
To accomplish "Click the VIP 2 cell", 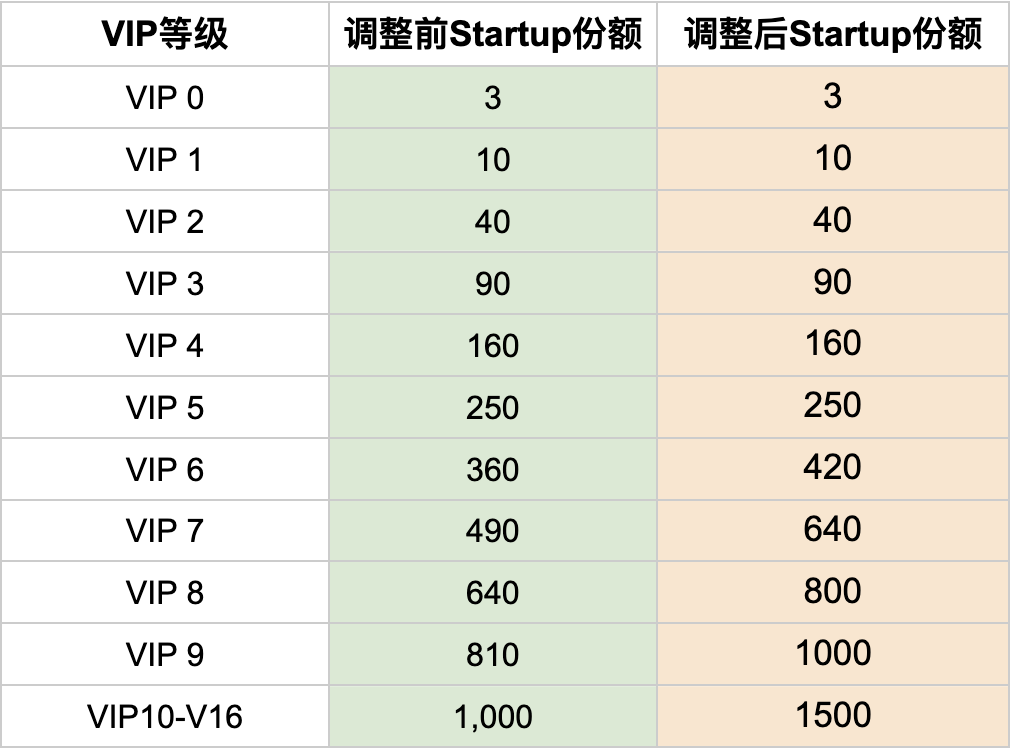I will (165, 222).
